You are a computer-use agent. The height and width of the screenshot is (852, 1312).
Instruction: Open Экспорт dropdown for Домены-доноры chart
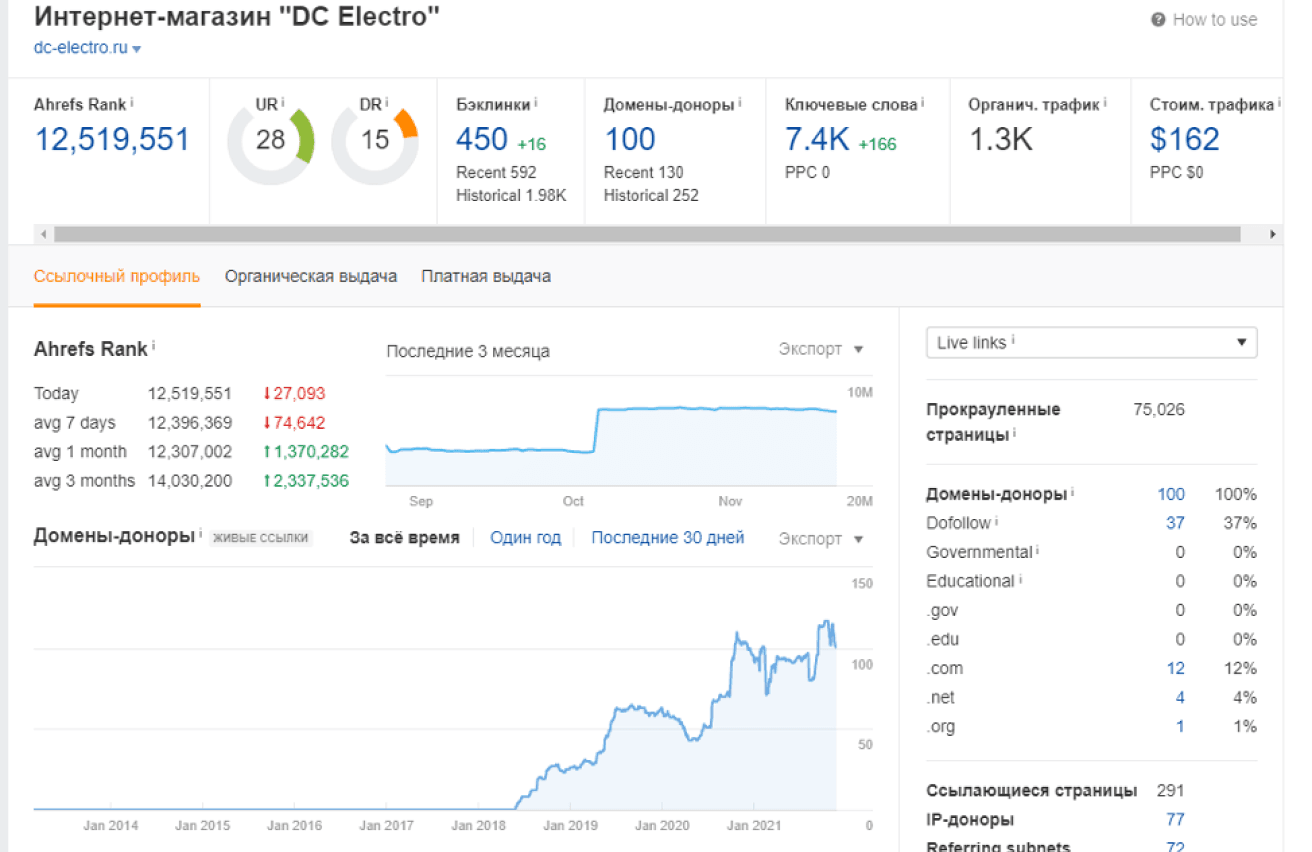(x=821, y=539)
